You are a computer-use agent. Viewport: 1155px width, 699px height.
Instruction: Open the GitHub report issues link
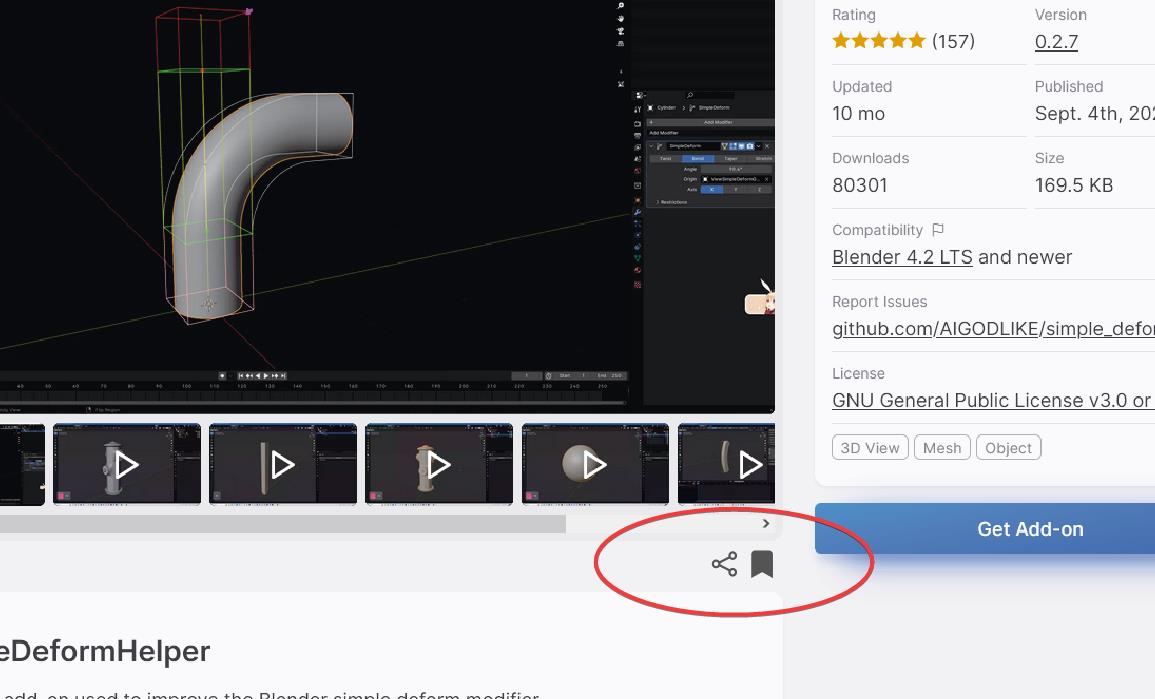pos(993,329)
